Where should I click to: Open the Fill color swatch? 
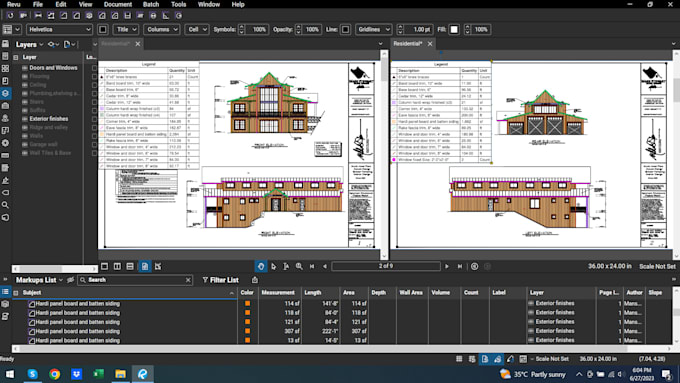pyautogui.click(x=454, y=29)
